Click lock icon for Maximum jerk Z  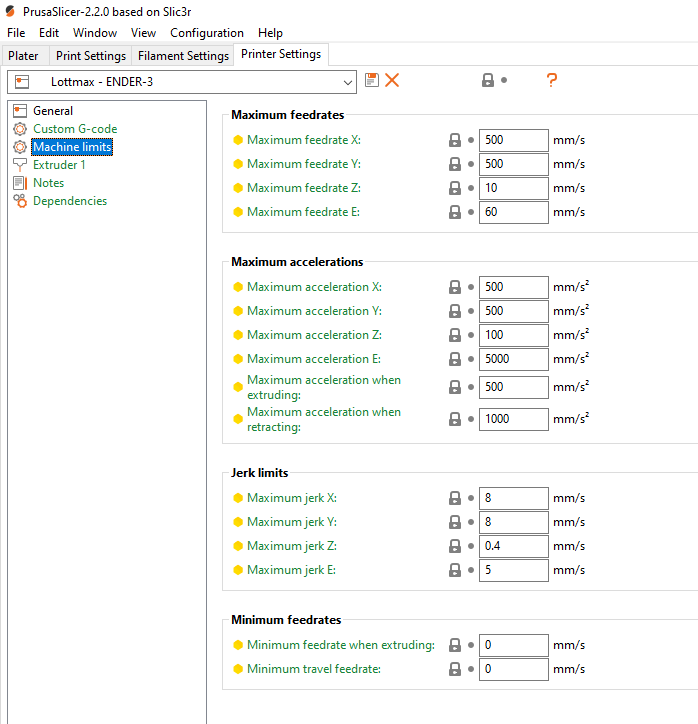tap(455, 546)
